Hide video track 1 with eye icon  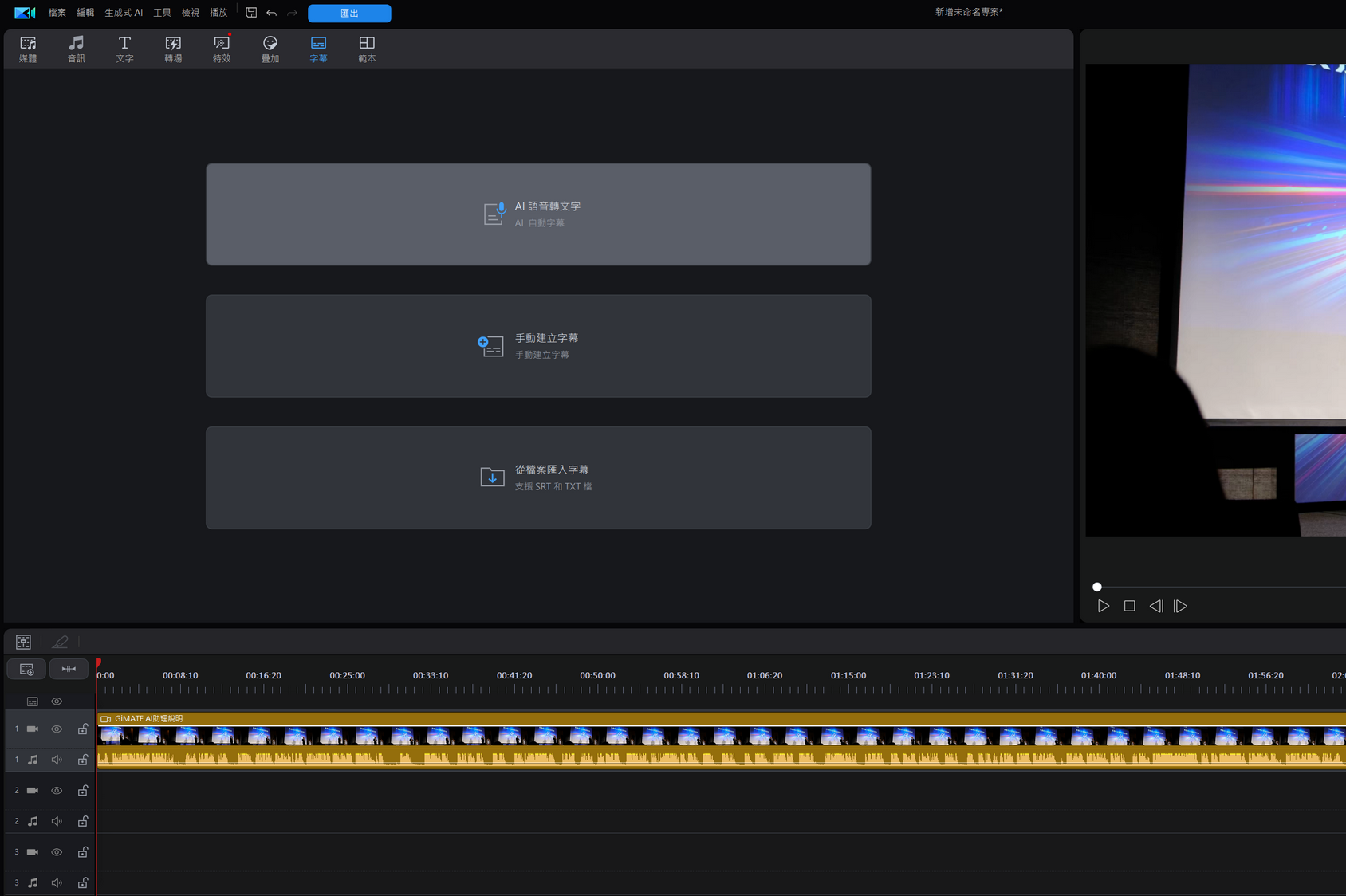tap(57, 729)
